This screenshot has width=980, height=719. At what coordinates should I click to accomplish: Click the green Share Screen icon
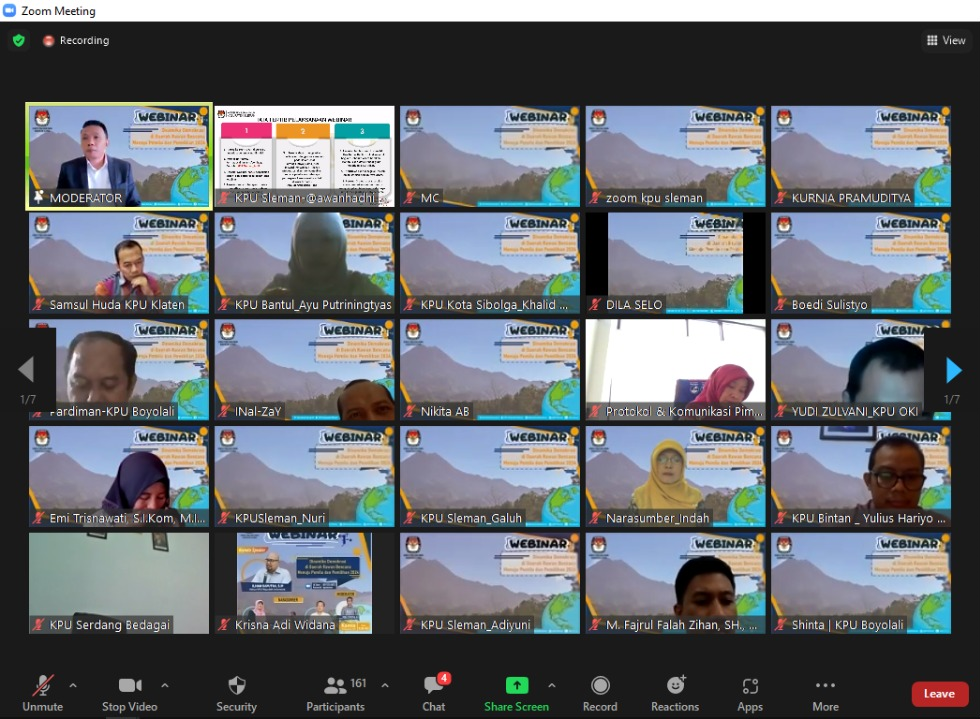tap(516, 685)
